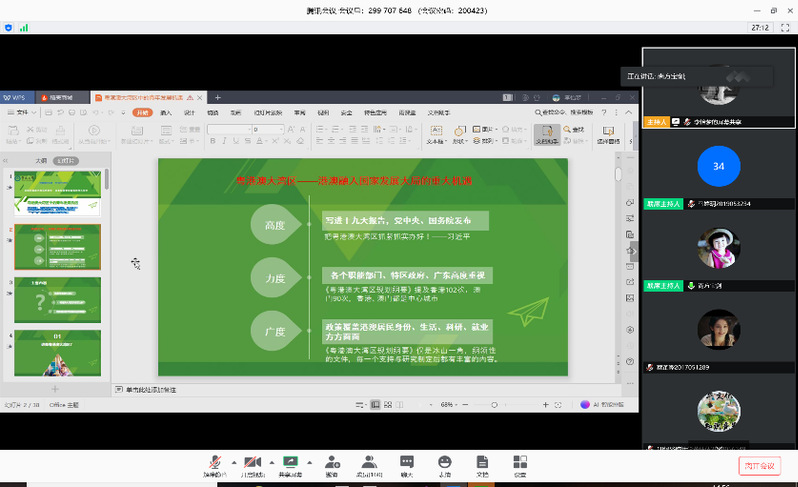
Task: Click the green share screen icon
Action: tap(291, 462)
